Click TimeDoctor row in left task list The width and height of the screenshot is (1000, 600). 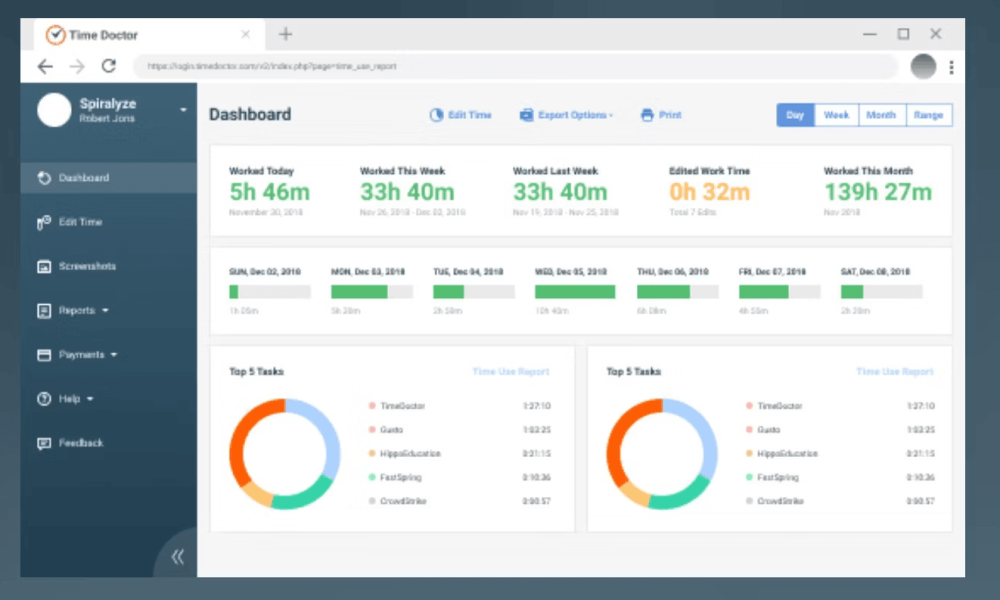coord(459,406)
